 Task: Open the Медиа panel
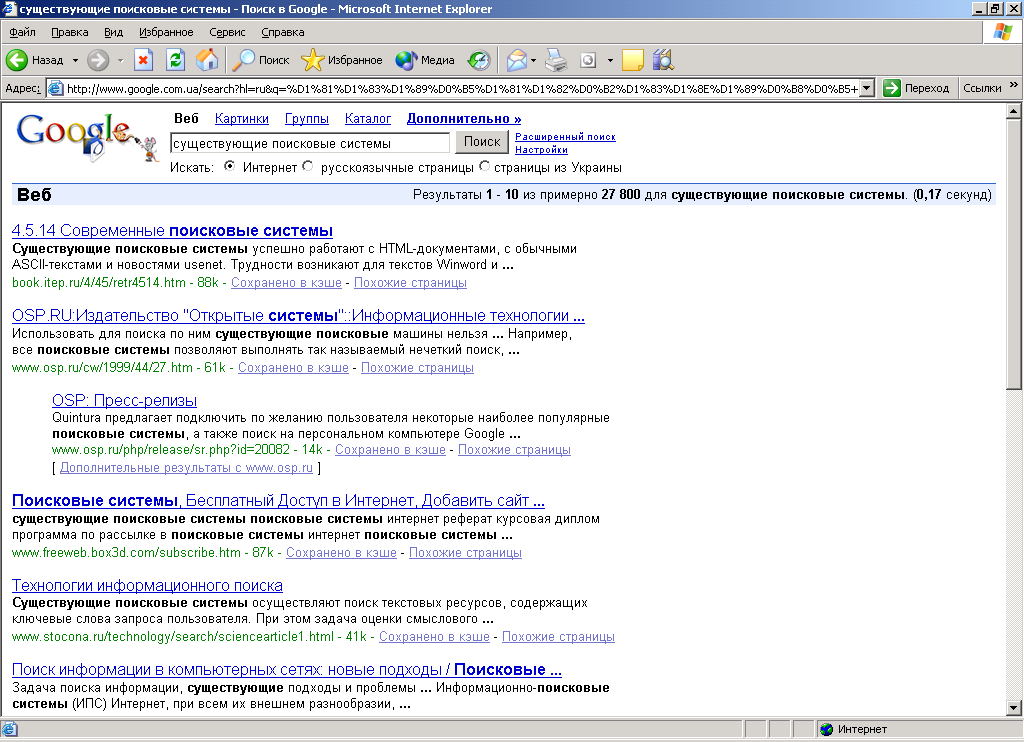pyautogui.click(x=425, y=60)
